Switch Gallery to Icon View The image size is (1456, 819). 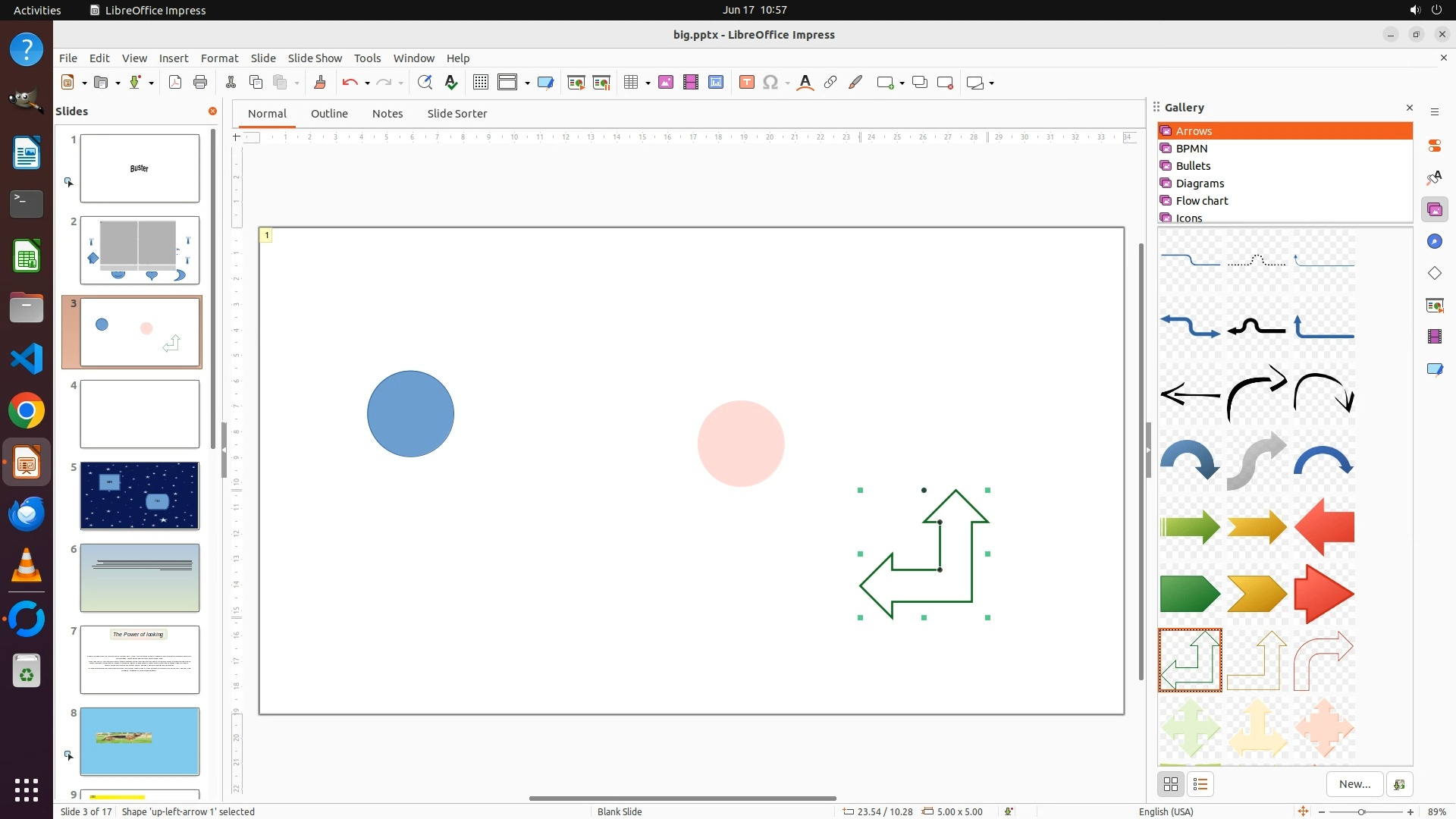pos(1171,784)
